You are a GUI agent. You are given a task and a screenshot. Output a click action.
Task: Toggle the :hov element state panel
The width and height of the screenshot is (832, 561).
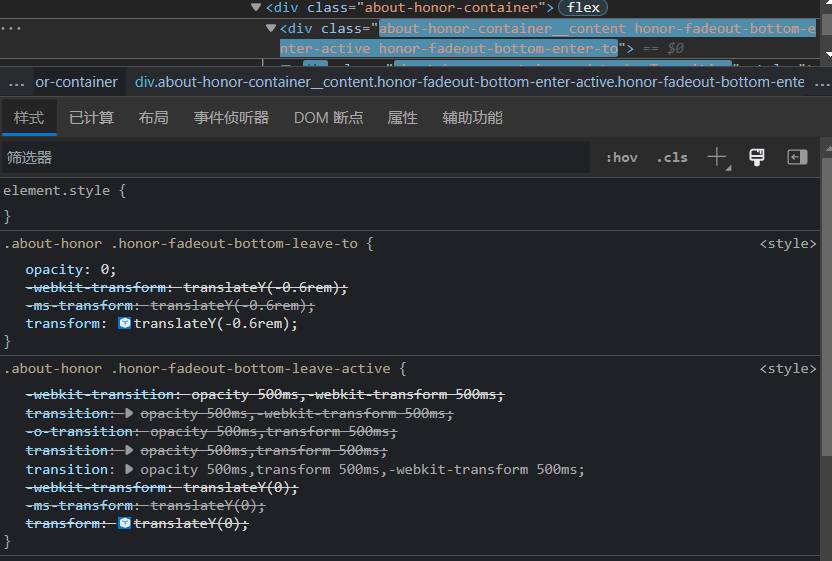622,158
